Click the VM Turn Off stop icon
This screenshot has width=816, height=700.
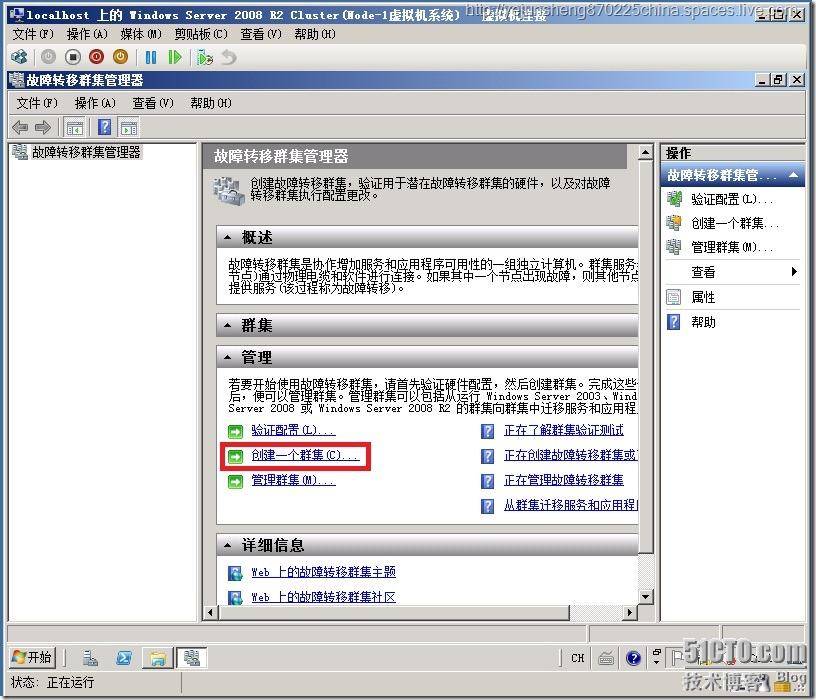click(x=73, y=57)
